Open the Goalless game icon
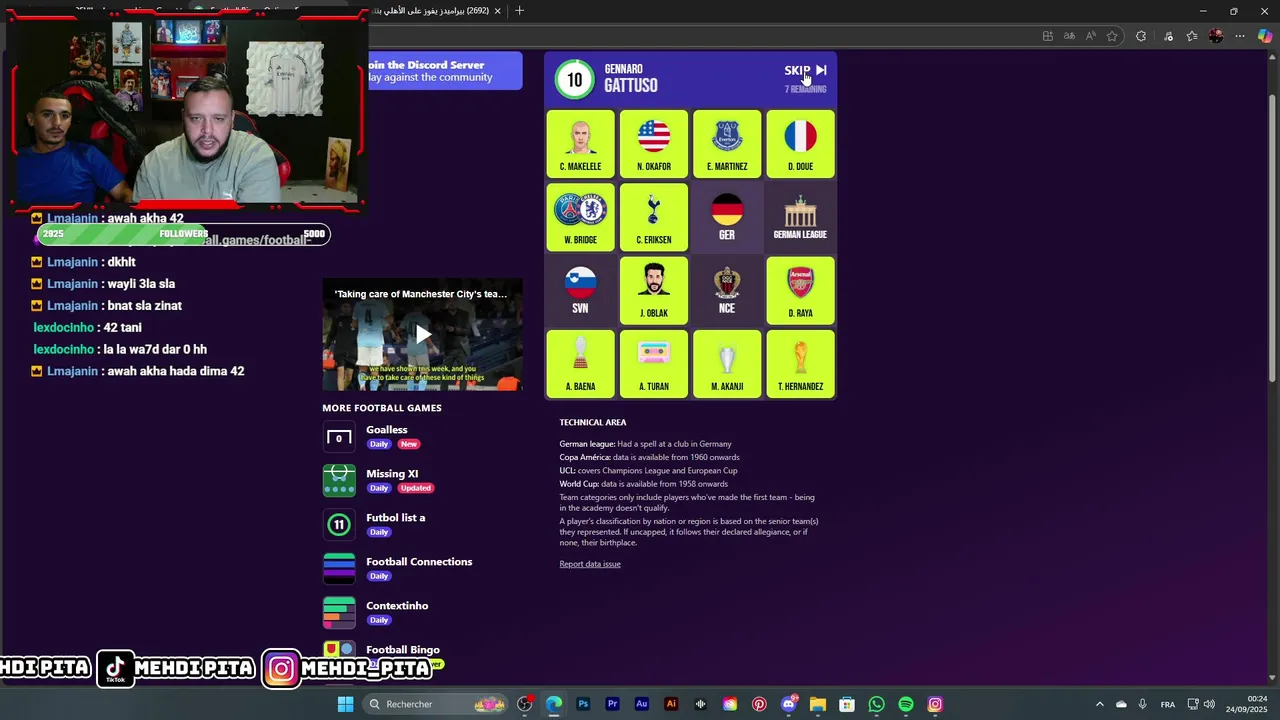 339,437
